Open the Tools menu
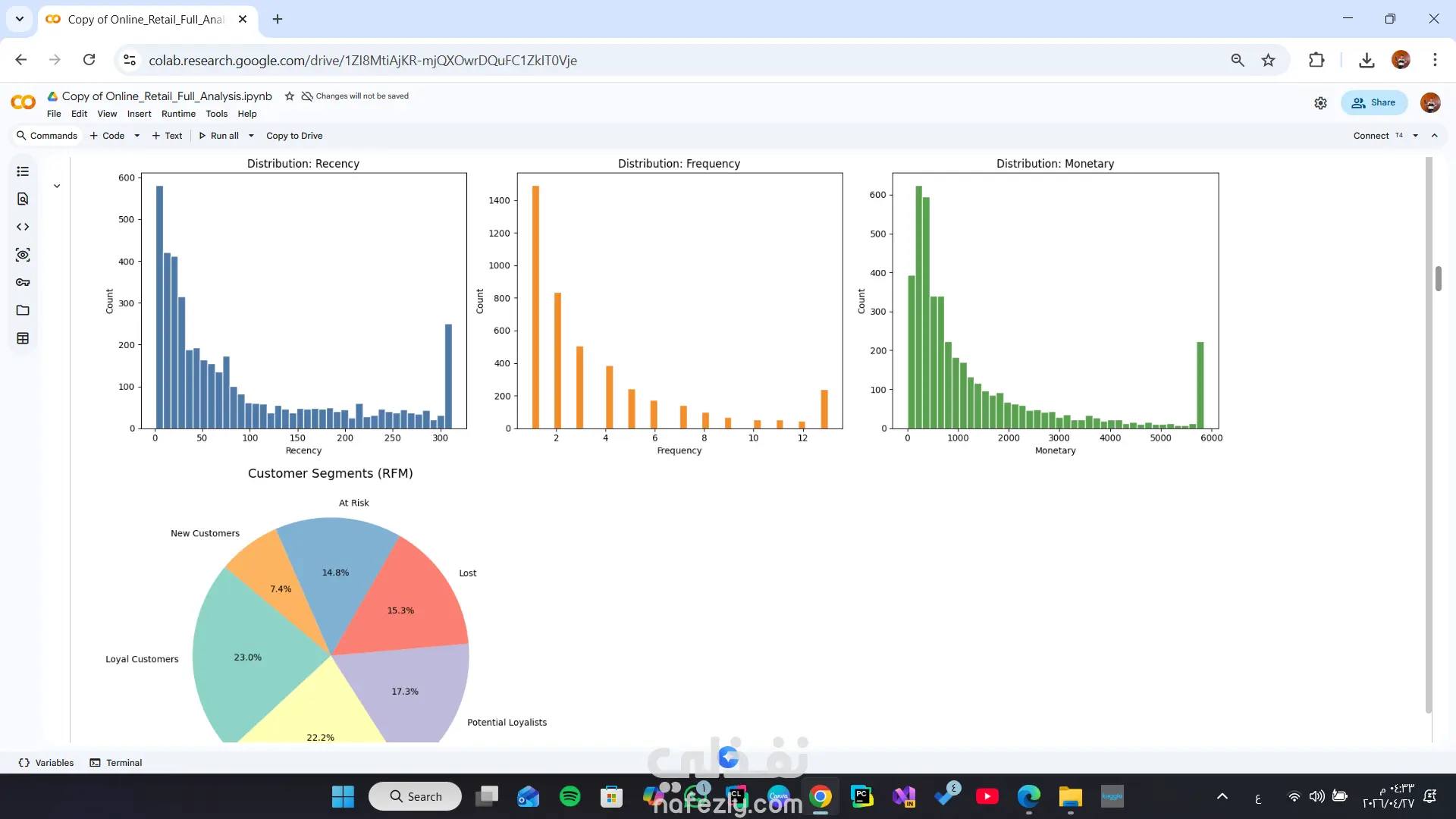1456x819 pixels. click(x=216, y=114)
